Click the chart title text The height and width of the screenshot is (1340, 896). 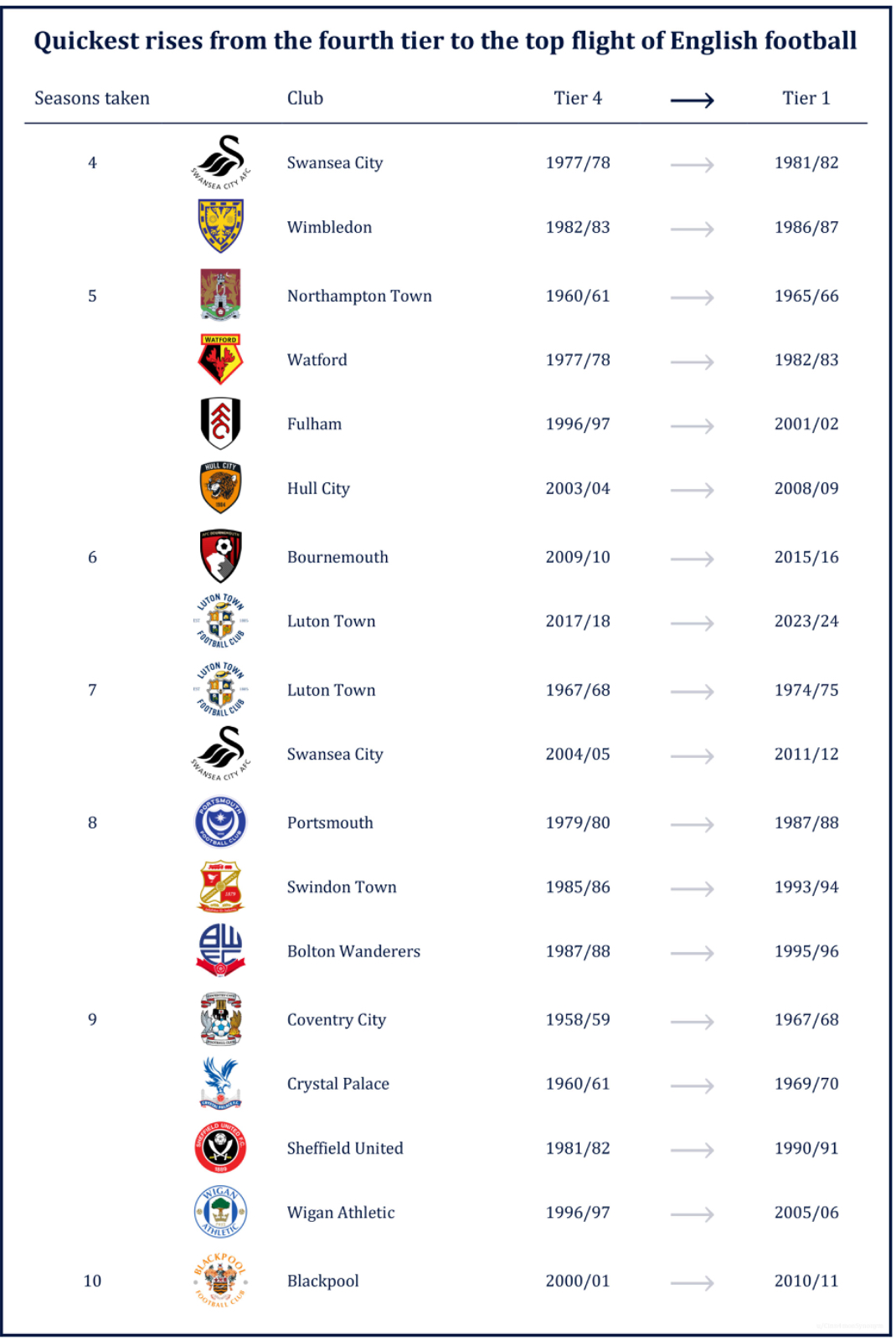[445, 40]
